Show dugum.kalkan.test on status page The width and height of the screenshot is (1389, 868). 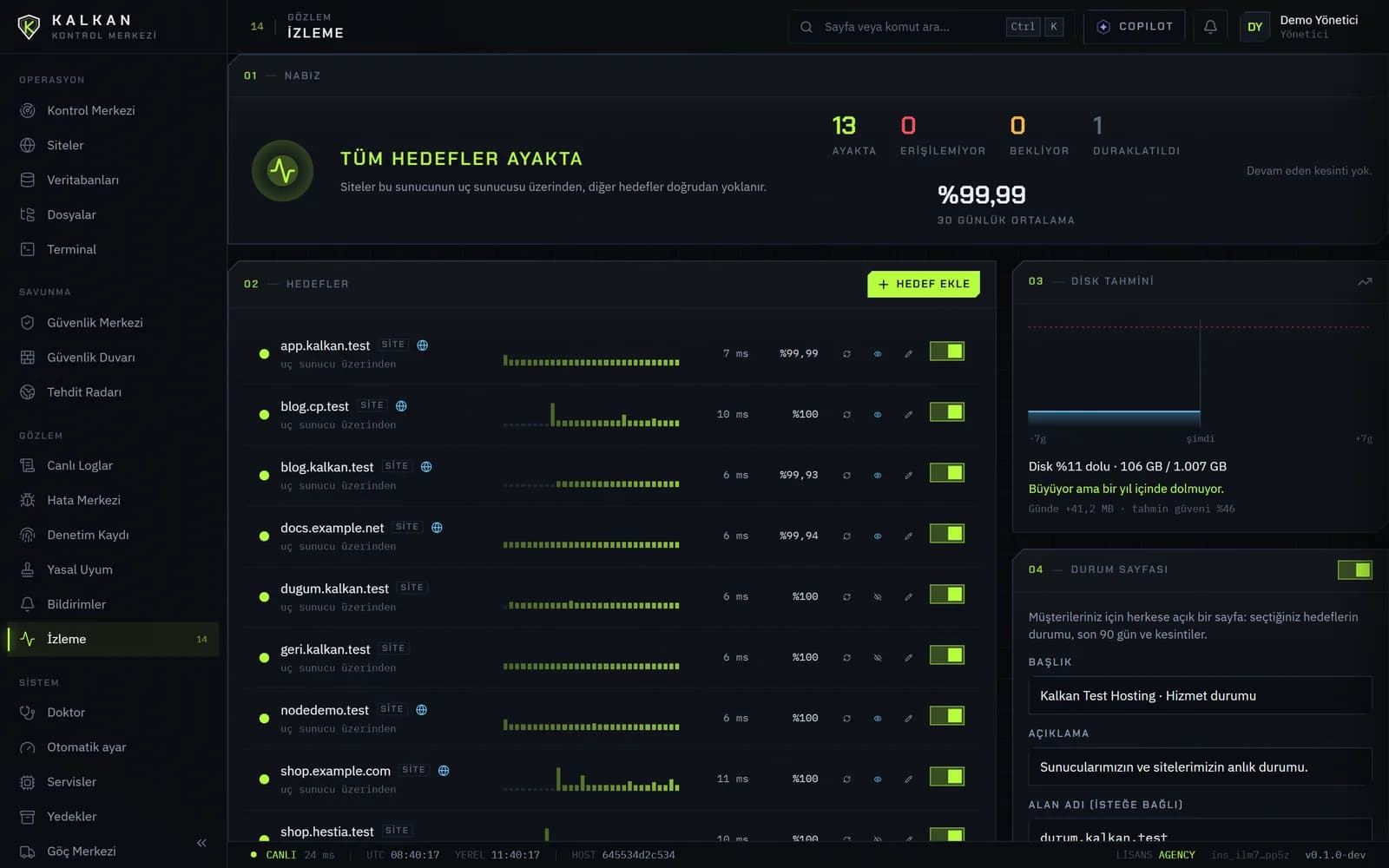tap(878, 596)
